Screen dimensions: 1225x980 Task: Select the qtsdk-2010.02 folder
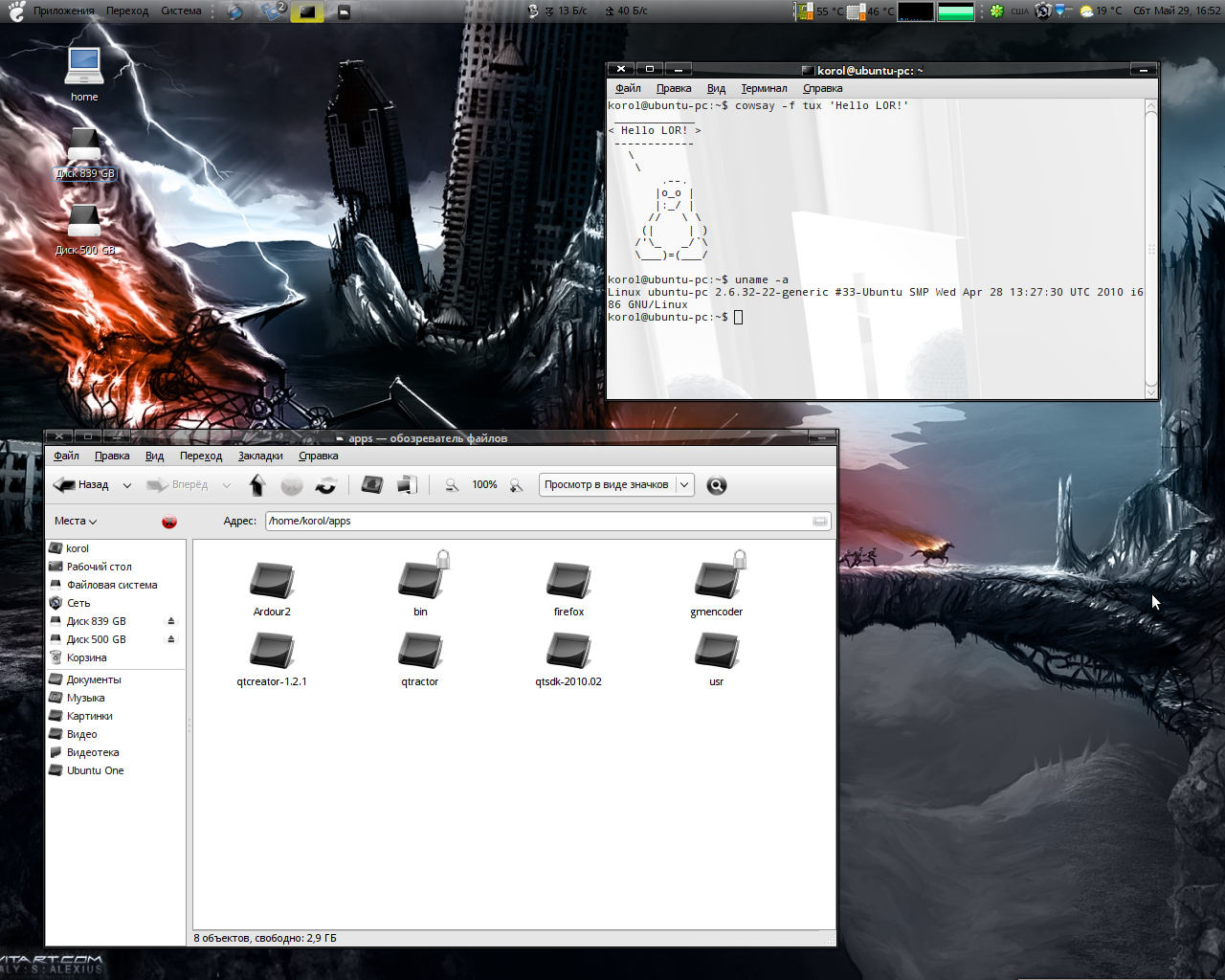[x=568, y=651]
